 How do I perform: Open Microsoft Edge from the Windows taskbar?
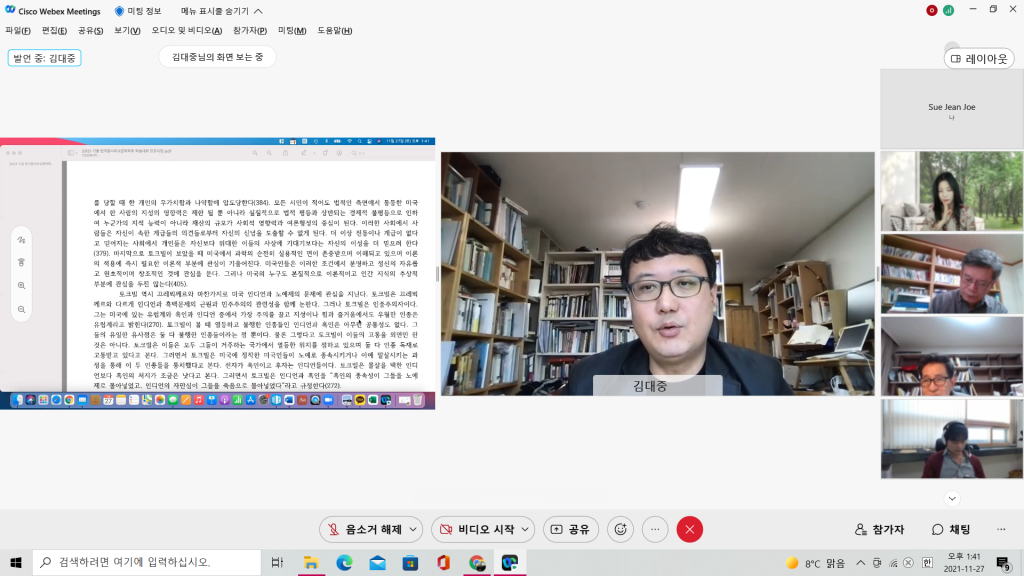coord(343,563)
